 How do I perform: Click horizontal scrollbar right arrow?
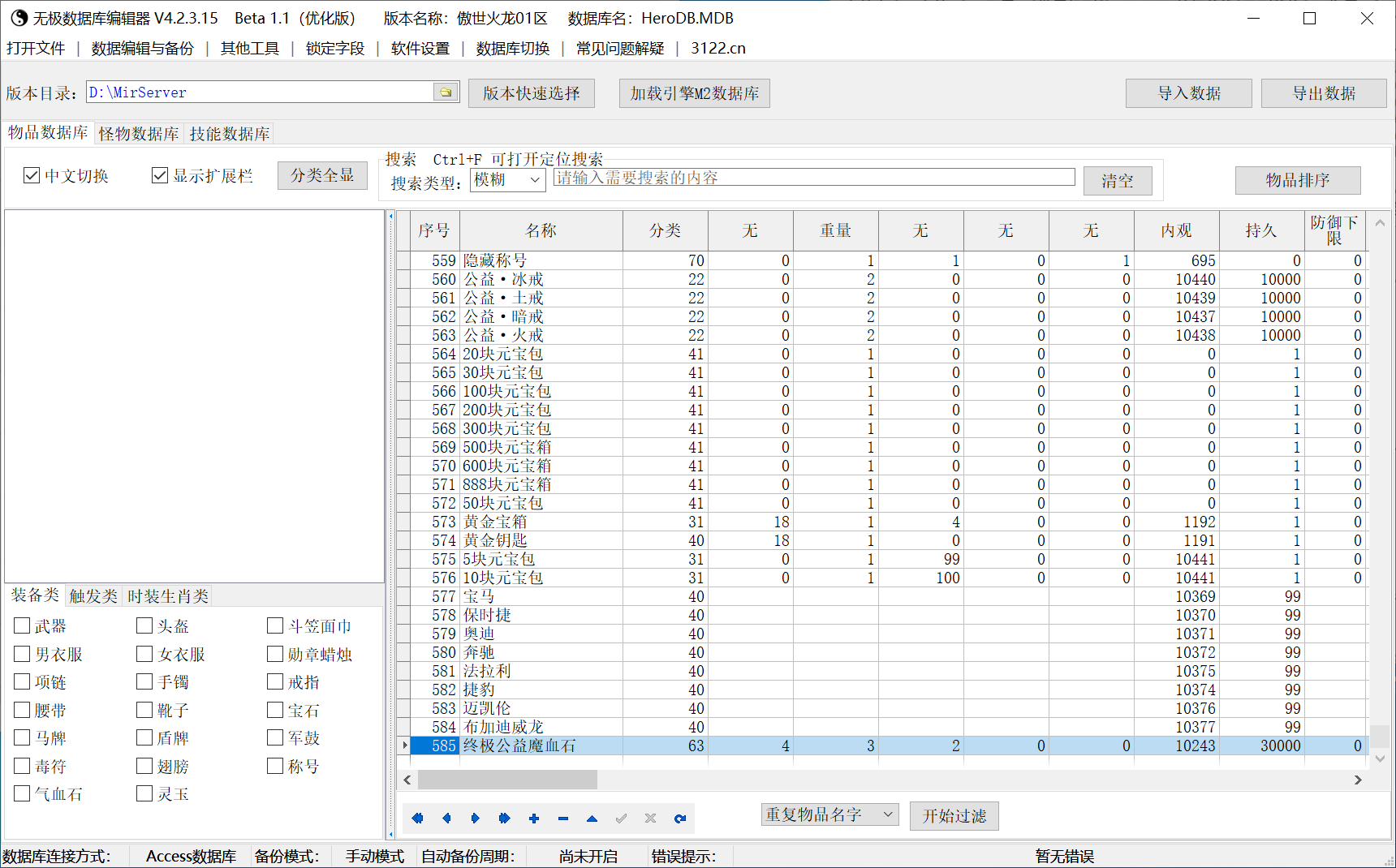[1358, 780]
